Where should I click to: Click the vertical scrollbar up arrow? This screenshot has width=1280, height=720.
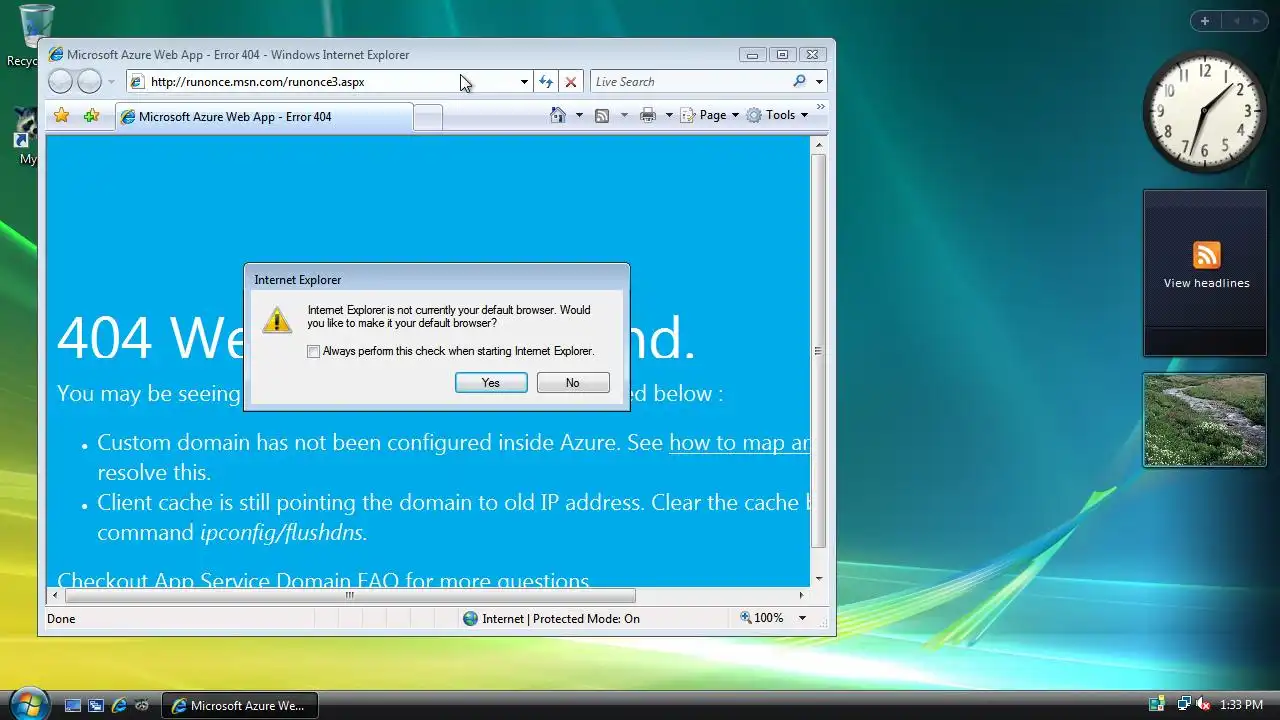point(819,146)
